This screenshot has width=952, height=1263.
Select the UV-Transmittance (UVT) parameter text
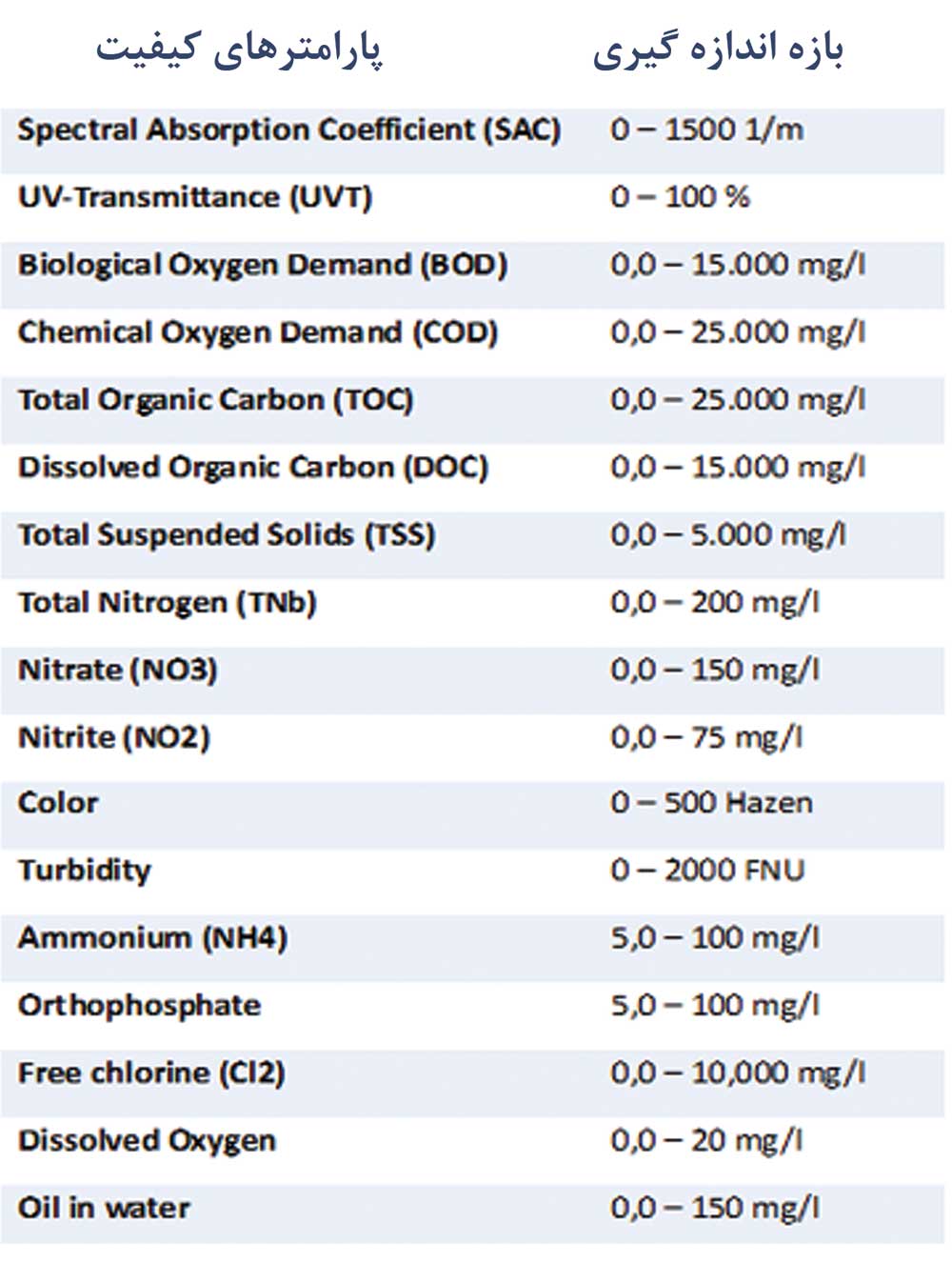(194, 198)
